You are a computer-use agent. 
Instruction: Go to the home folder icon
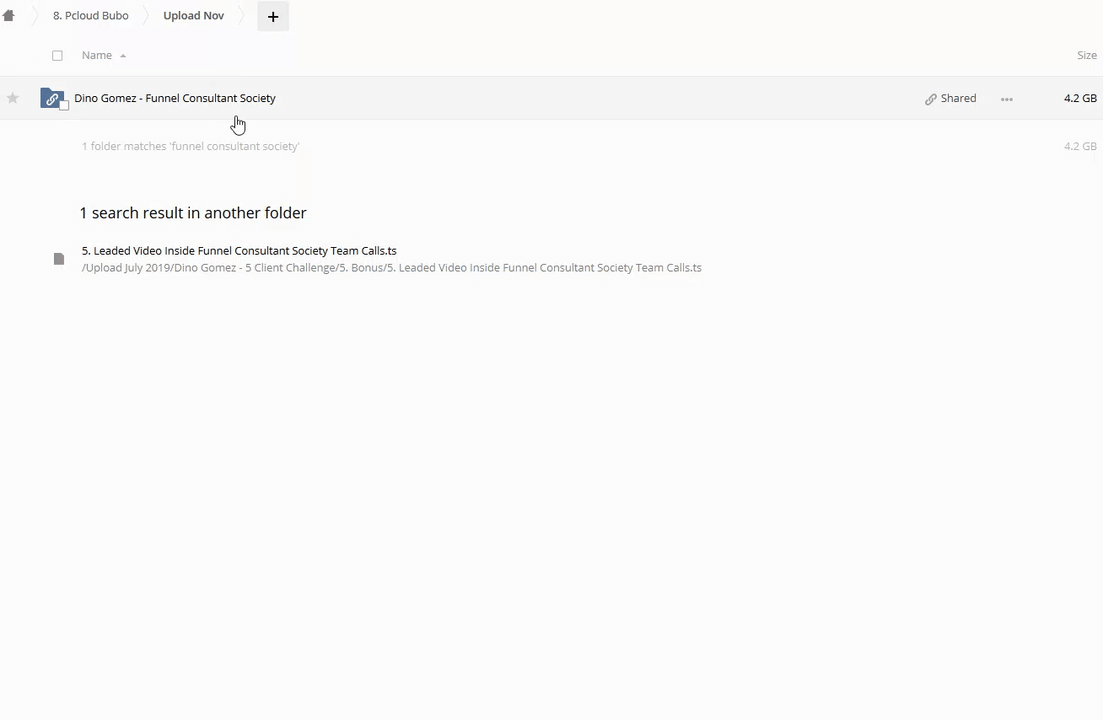point(9,16)
